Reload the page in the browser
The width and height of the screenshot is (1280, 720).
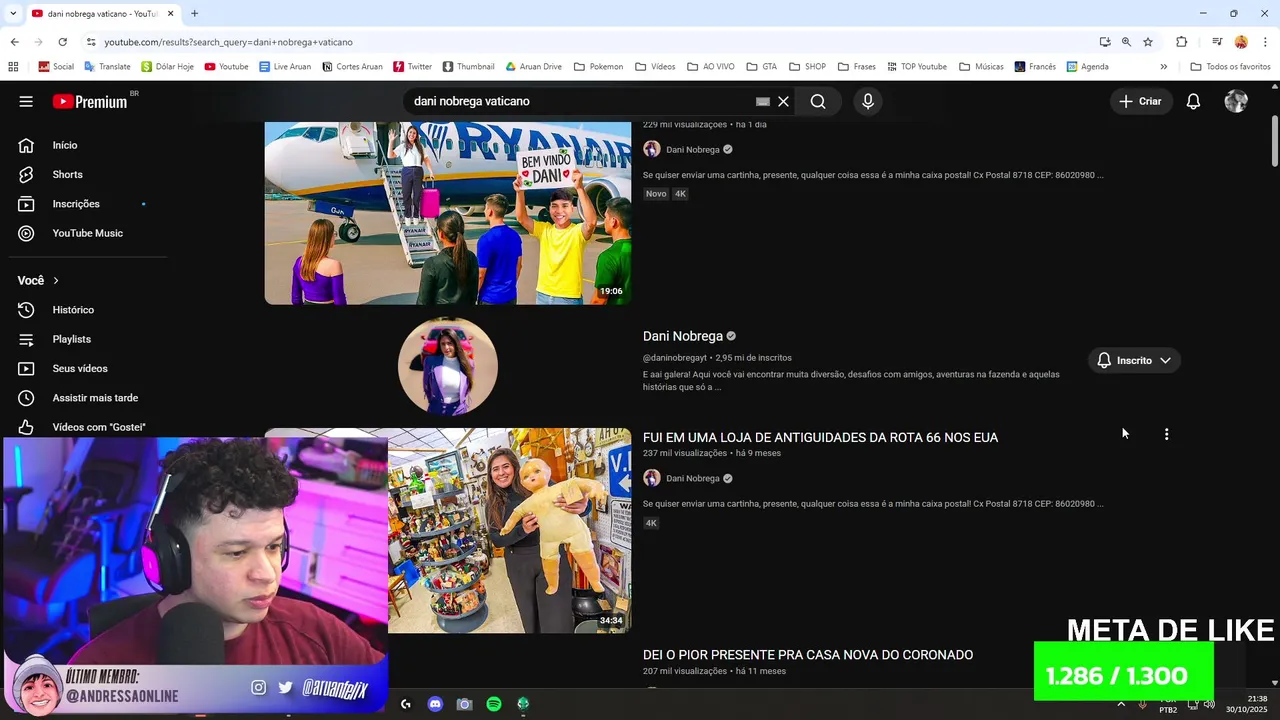(62, 42)
